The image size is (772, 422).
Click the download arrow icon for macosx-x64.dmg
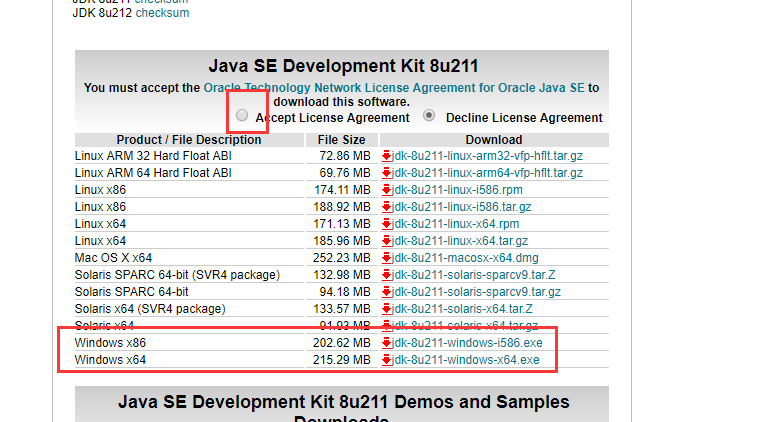[386, 258]
